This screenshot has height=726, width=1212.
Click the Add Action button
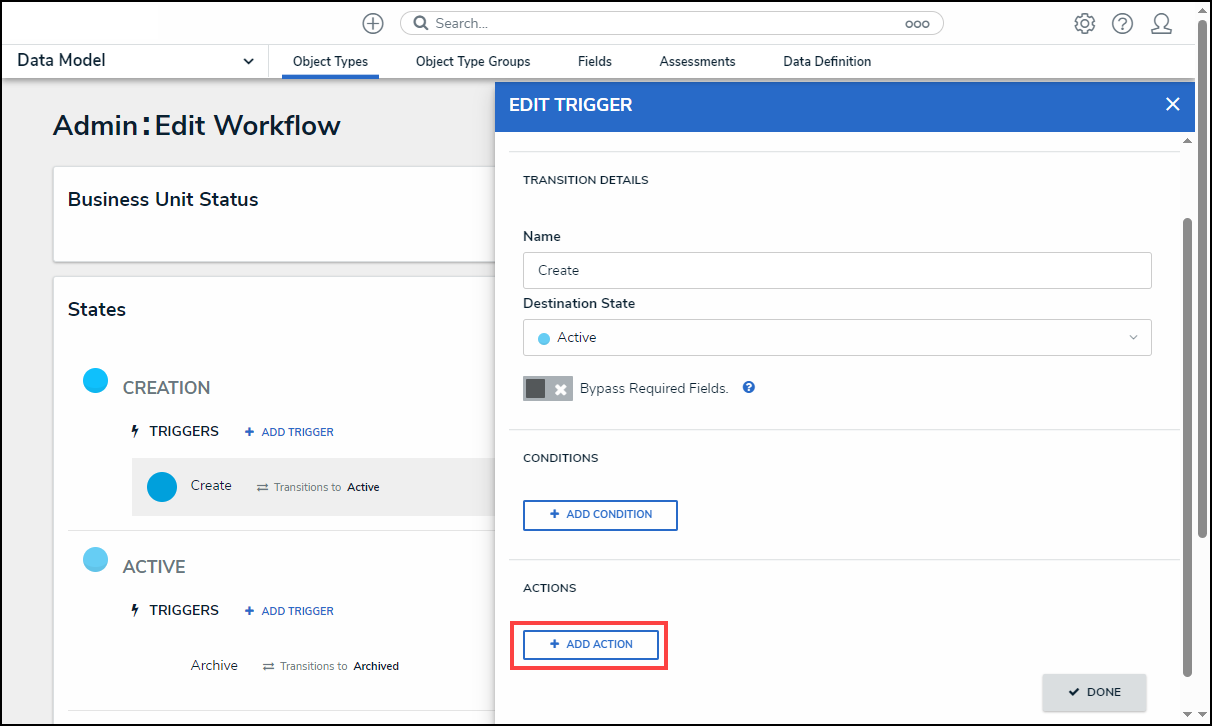coord(591,644)
